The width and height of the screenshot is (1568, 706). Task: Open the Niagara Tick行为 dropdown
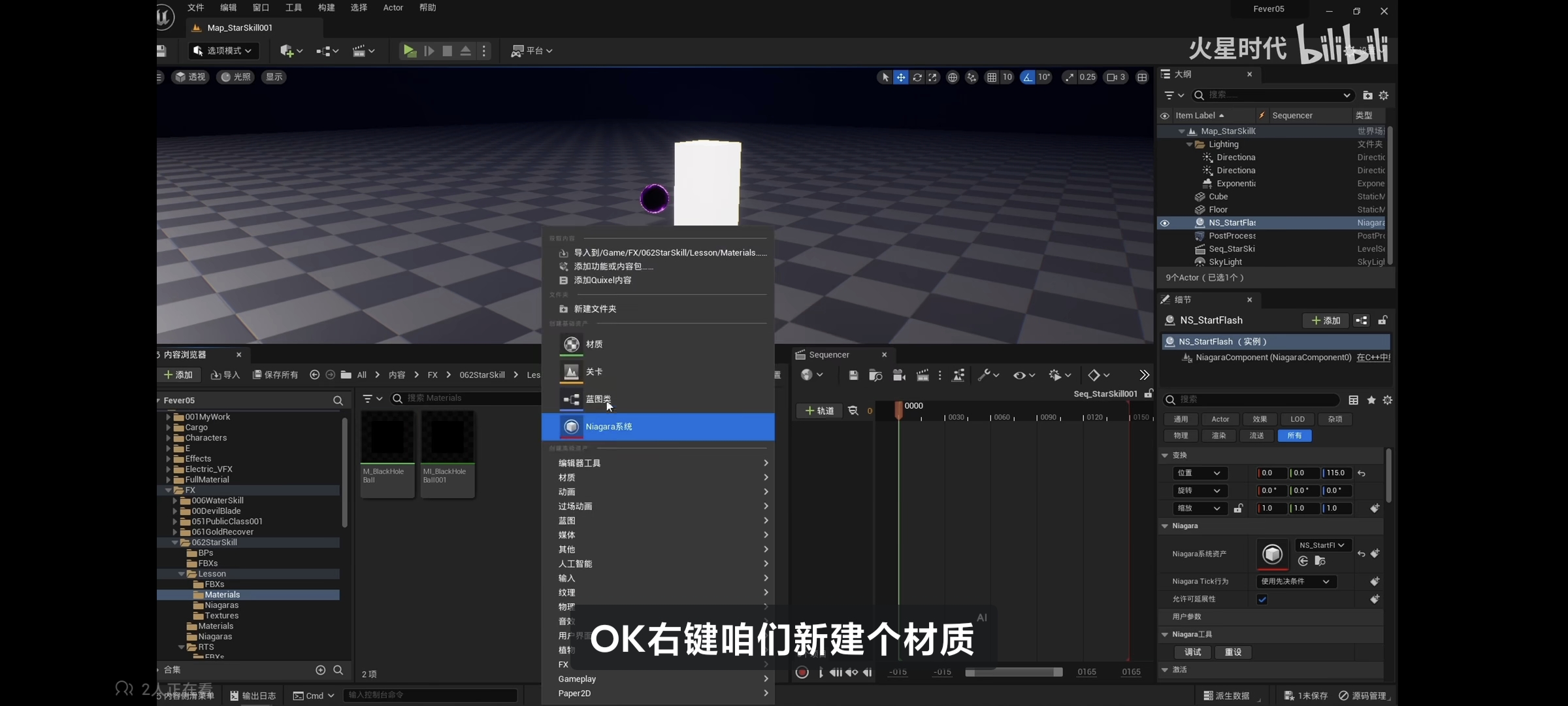coord(1296,581)
